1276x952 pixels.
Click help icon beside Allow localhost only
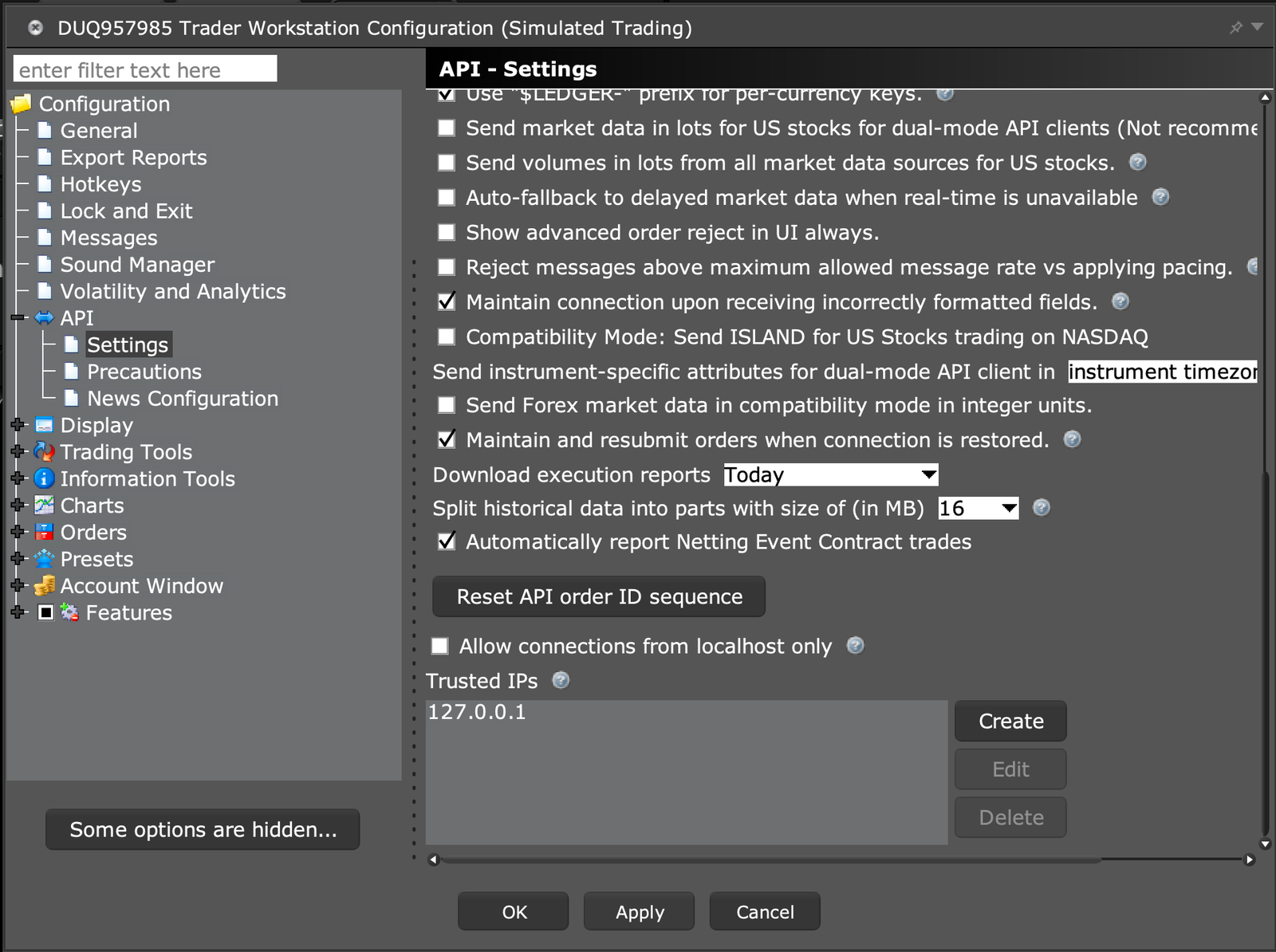(855, 645)
